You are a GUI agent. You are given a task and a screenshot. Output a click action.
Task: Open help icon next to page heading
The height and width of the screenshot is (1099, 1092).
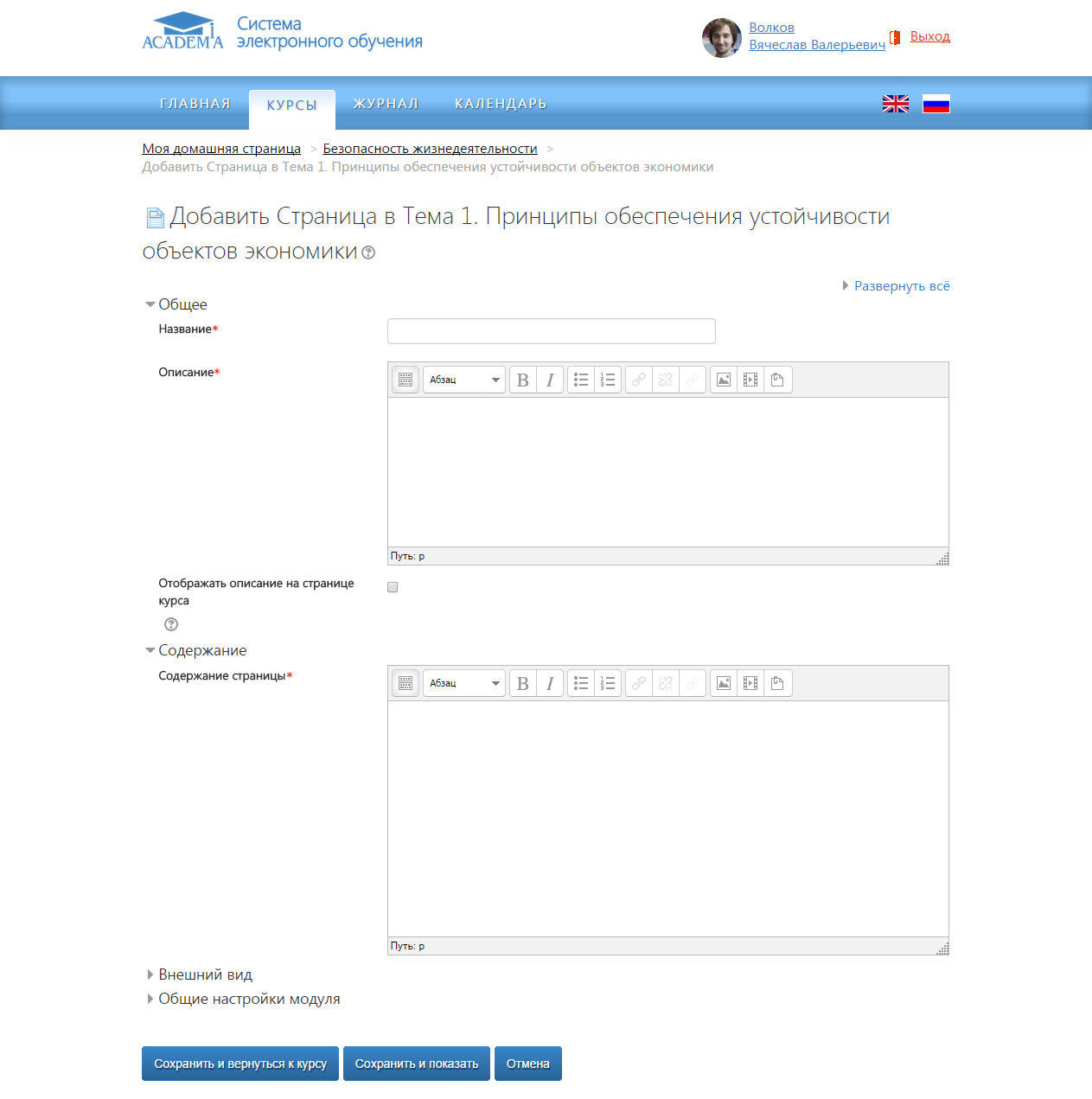pyautogui.click(x=368, y=252)
